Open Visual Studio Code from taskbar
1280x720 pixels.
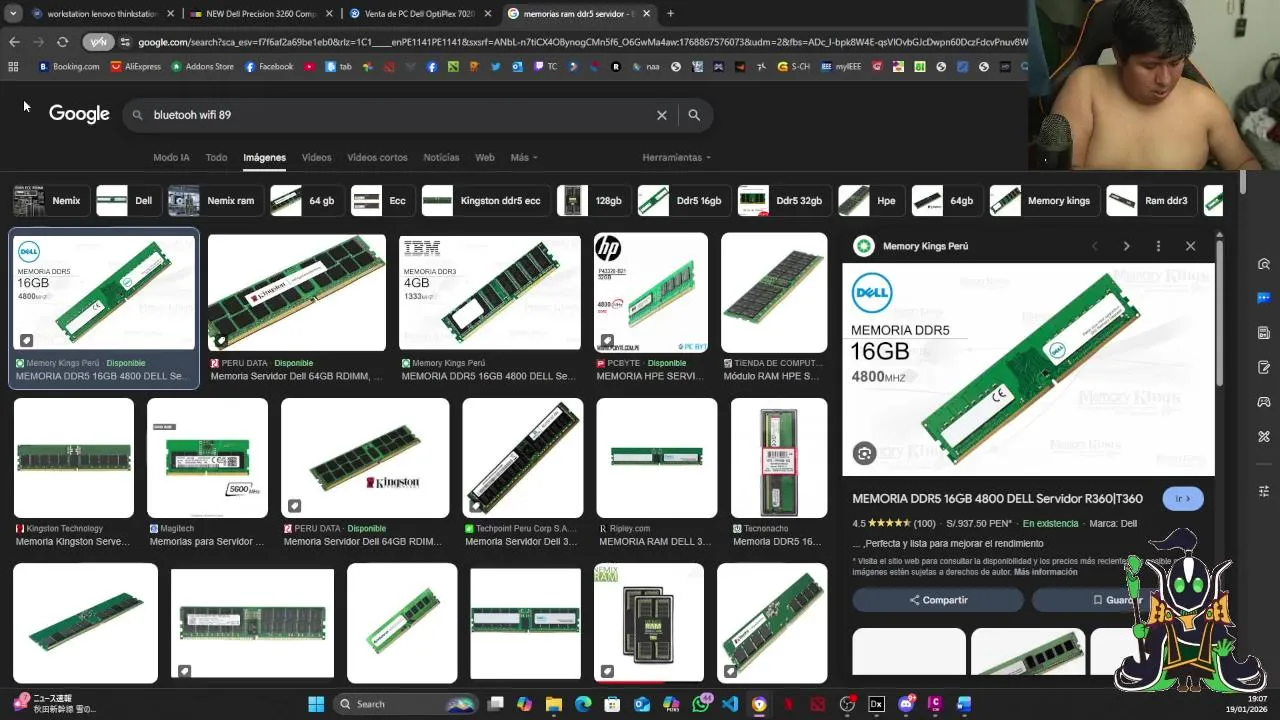coord(730,704)
